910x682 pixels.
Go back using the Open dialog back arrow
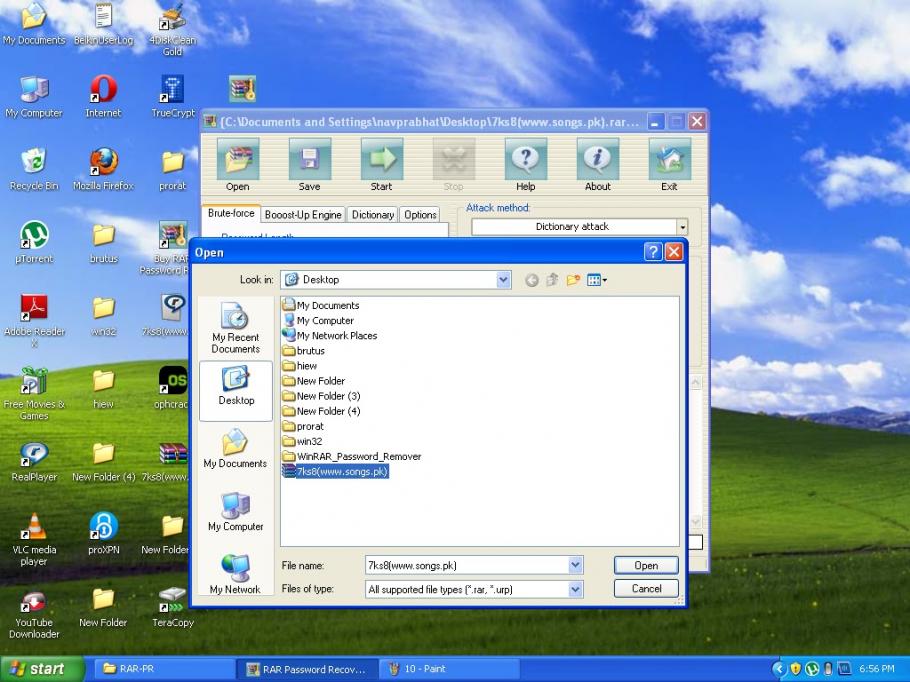[532, 280]
